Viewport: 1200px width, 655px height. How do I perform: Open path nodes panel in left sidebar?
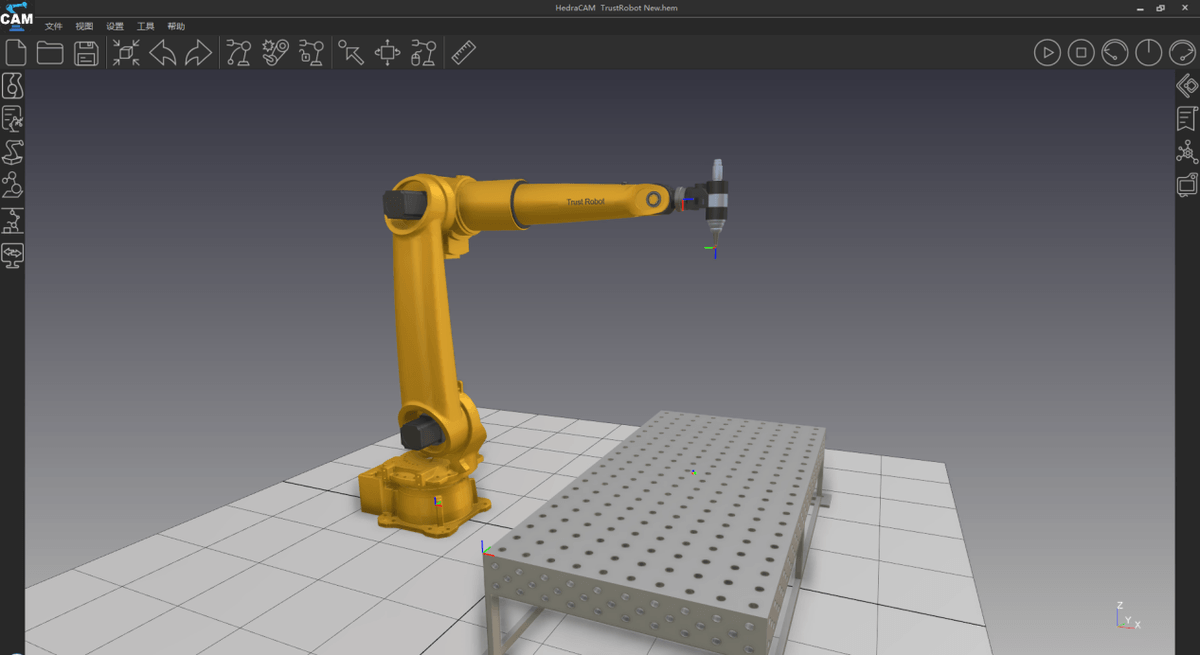click(12, 186)
